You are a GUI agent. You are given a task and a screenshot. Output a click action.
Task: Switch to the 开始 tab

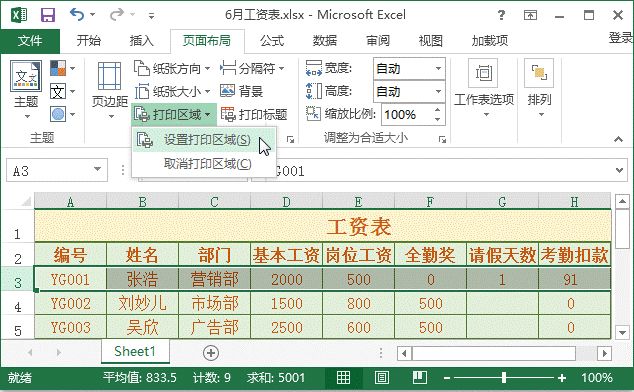[x=89, y=40]
